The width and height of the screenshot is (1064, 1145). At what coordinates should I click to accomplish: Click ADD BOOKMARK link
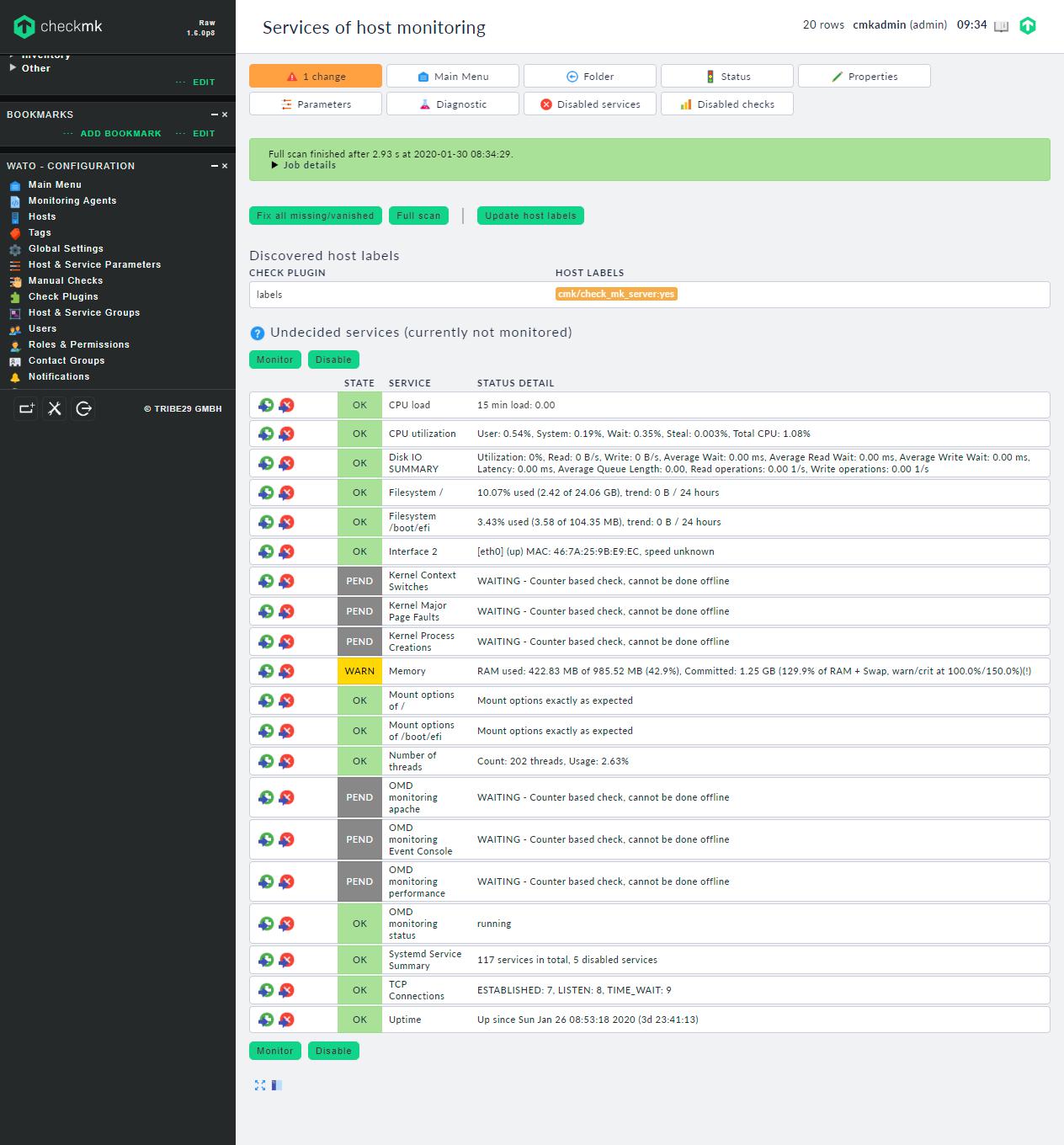point(120,133)
